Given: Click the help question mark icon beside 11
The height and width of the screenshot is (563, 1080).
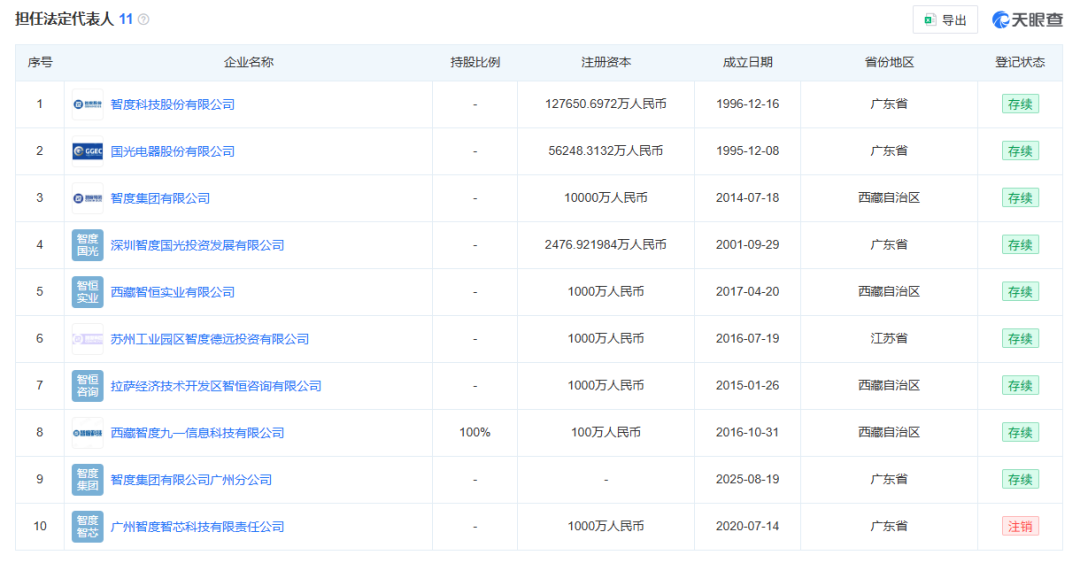Looking at the screenshot, I should pos(143,19).
